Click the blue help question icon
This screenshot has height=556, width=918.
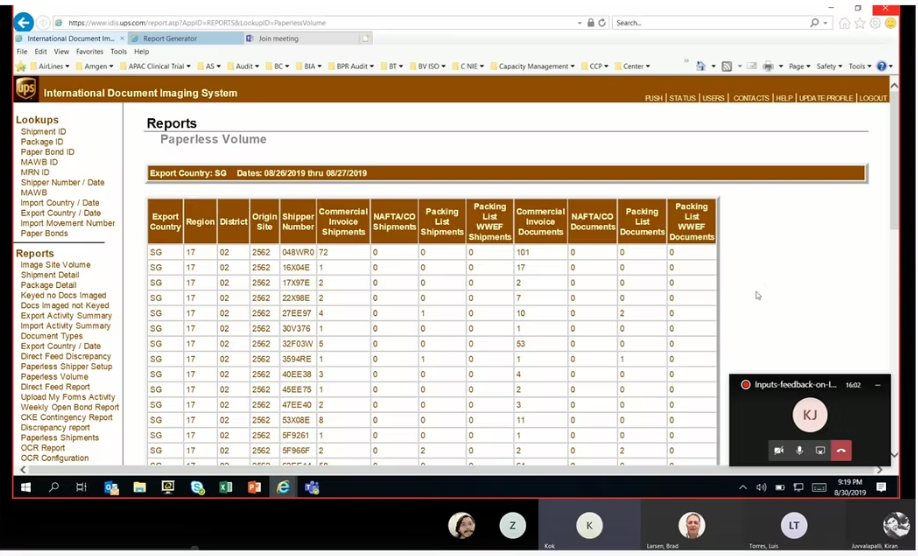pyautogui.click(x=882, y=66)
